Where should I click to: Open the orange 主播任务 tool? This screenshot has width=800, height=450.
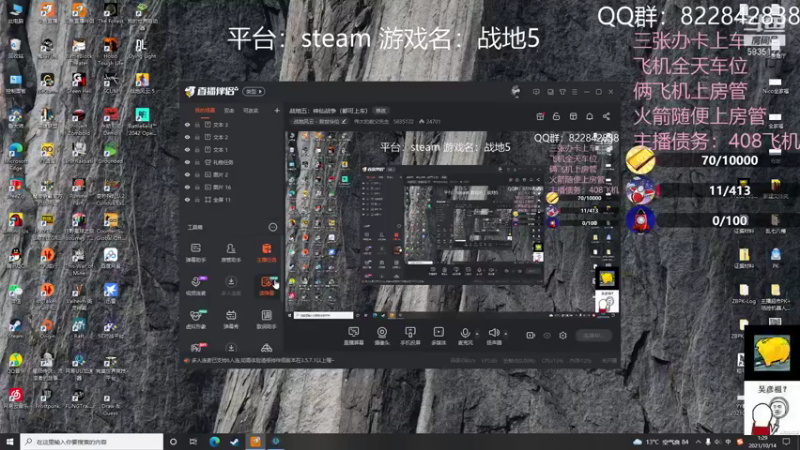click(266, 253)
